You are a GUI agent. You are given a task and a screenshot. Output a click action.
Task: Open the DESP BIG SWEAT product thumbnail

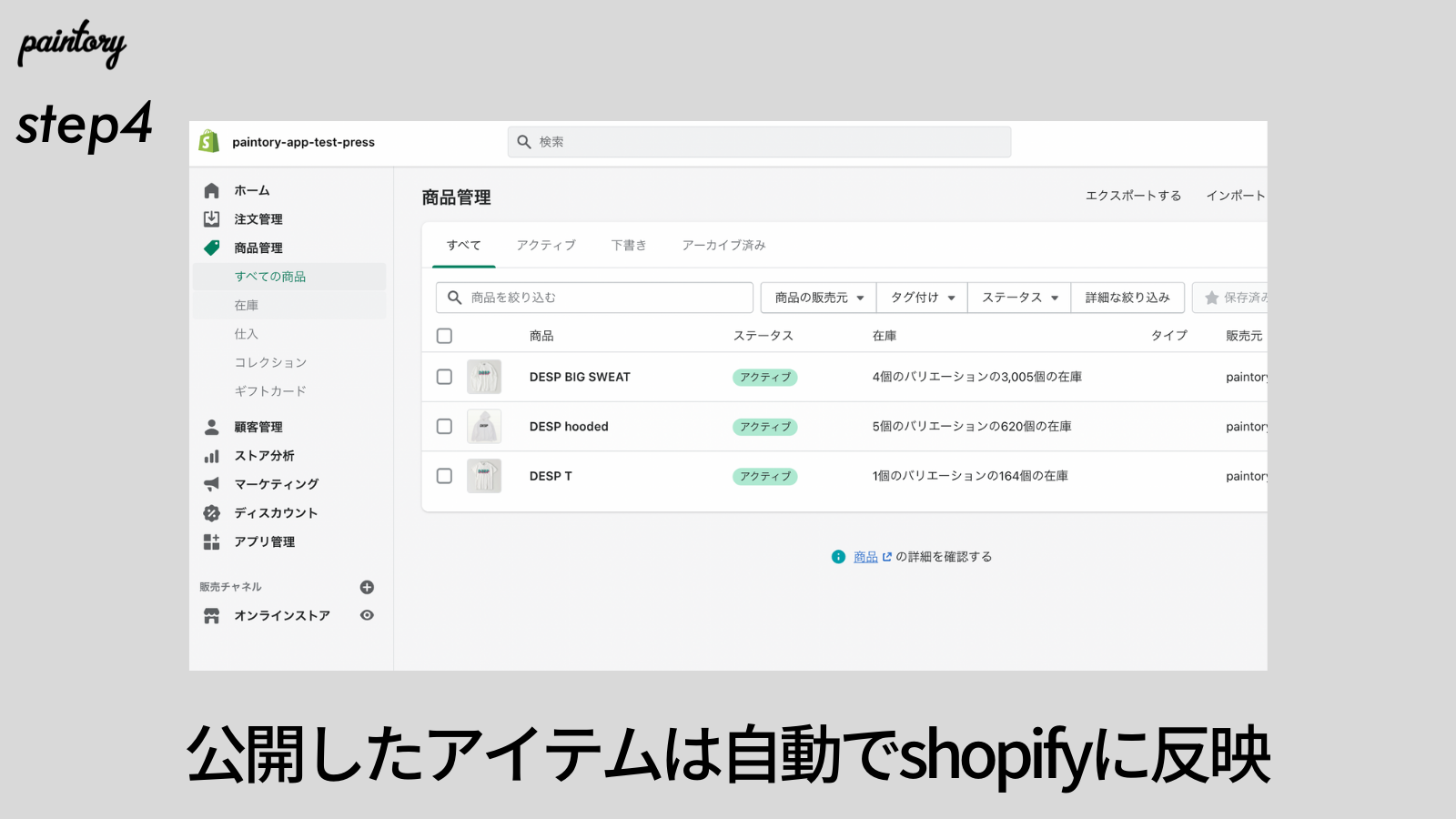[x=484, y=377]
